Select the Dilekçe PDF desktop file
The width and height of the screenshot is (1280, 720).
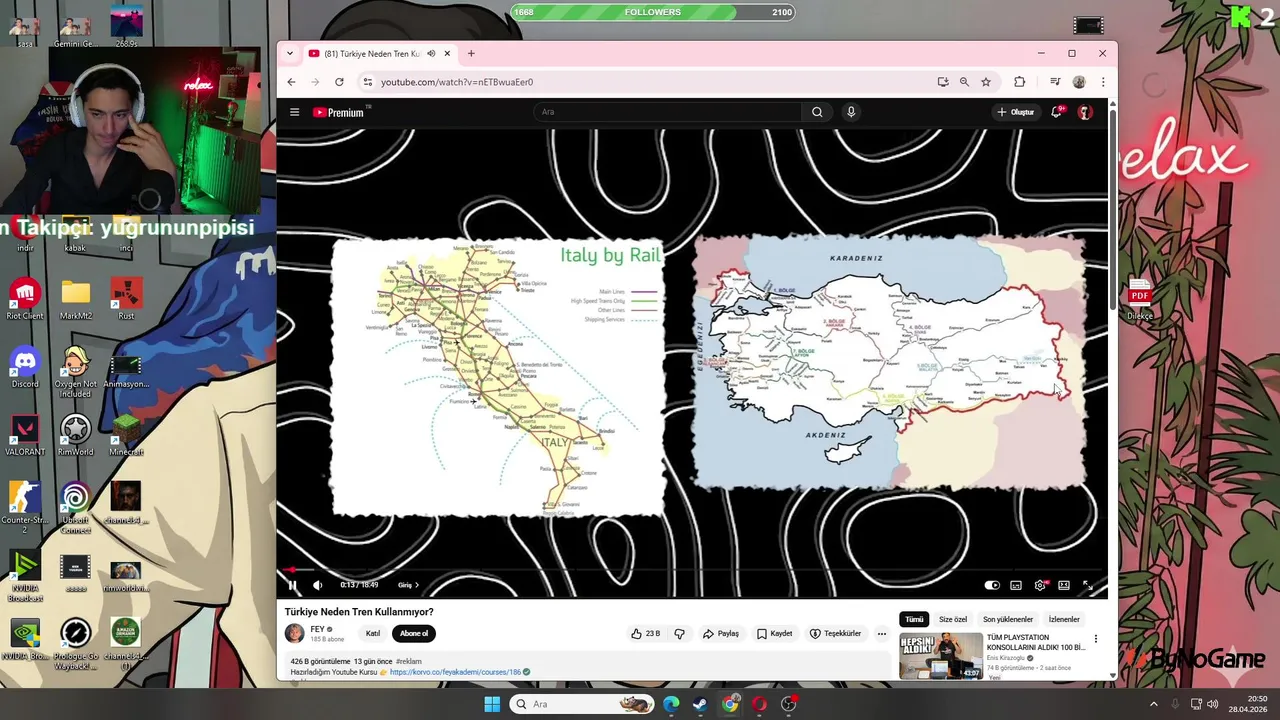click(1140, 299)
